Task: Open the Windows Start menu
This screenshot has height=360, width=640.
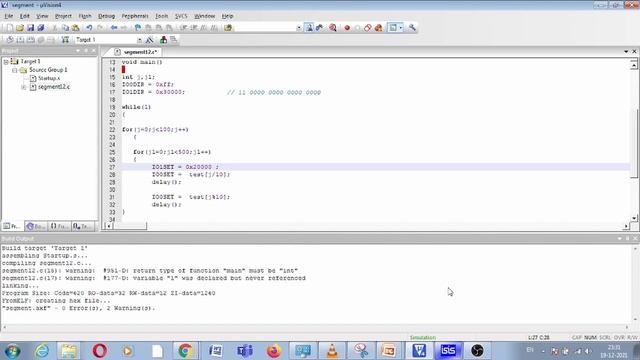Action: click(x=12, y=351)
